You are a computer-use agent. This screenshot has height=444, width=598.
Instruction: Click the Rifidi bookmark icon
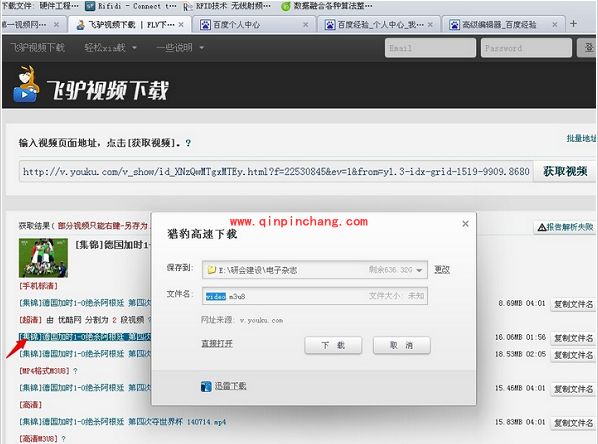pos(90,6)
